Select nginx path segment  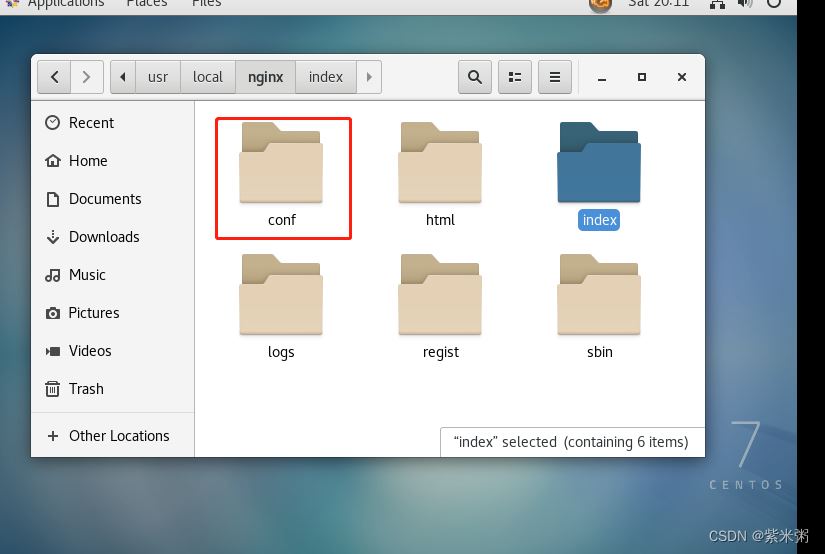pos(266,77)
